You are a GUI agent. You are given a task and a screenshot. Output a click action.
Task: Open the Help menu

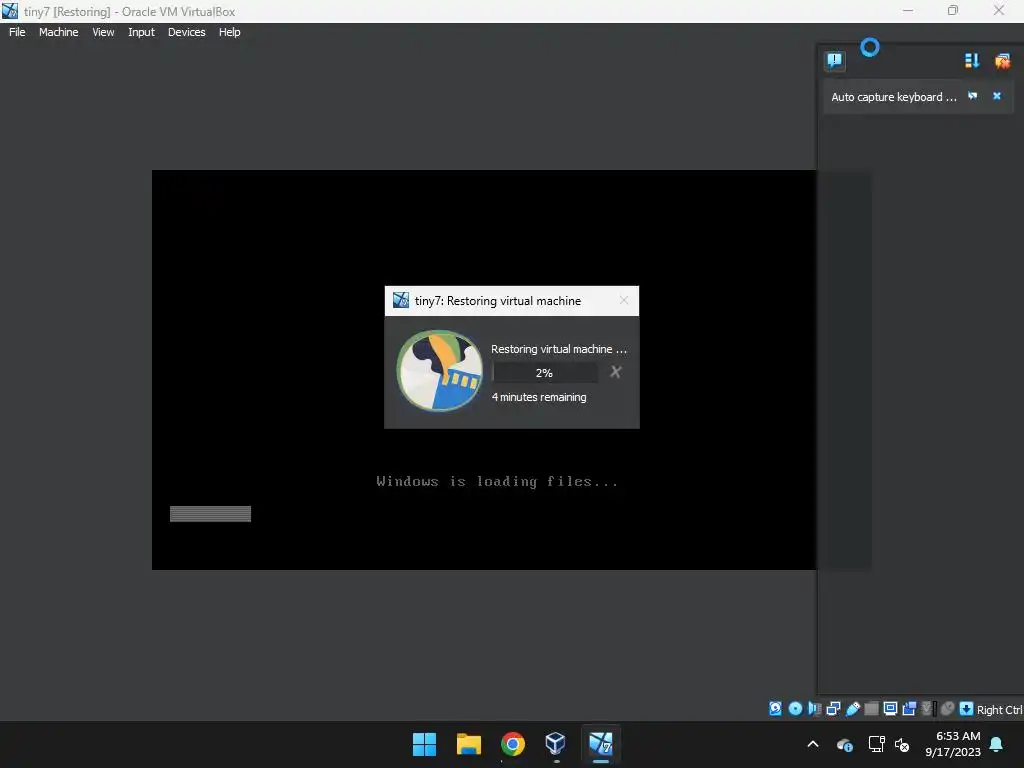pyautogui.click(x=229, y=32)
